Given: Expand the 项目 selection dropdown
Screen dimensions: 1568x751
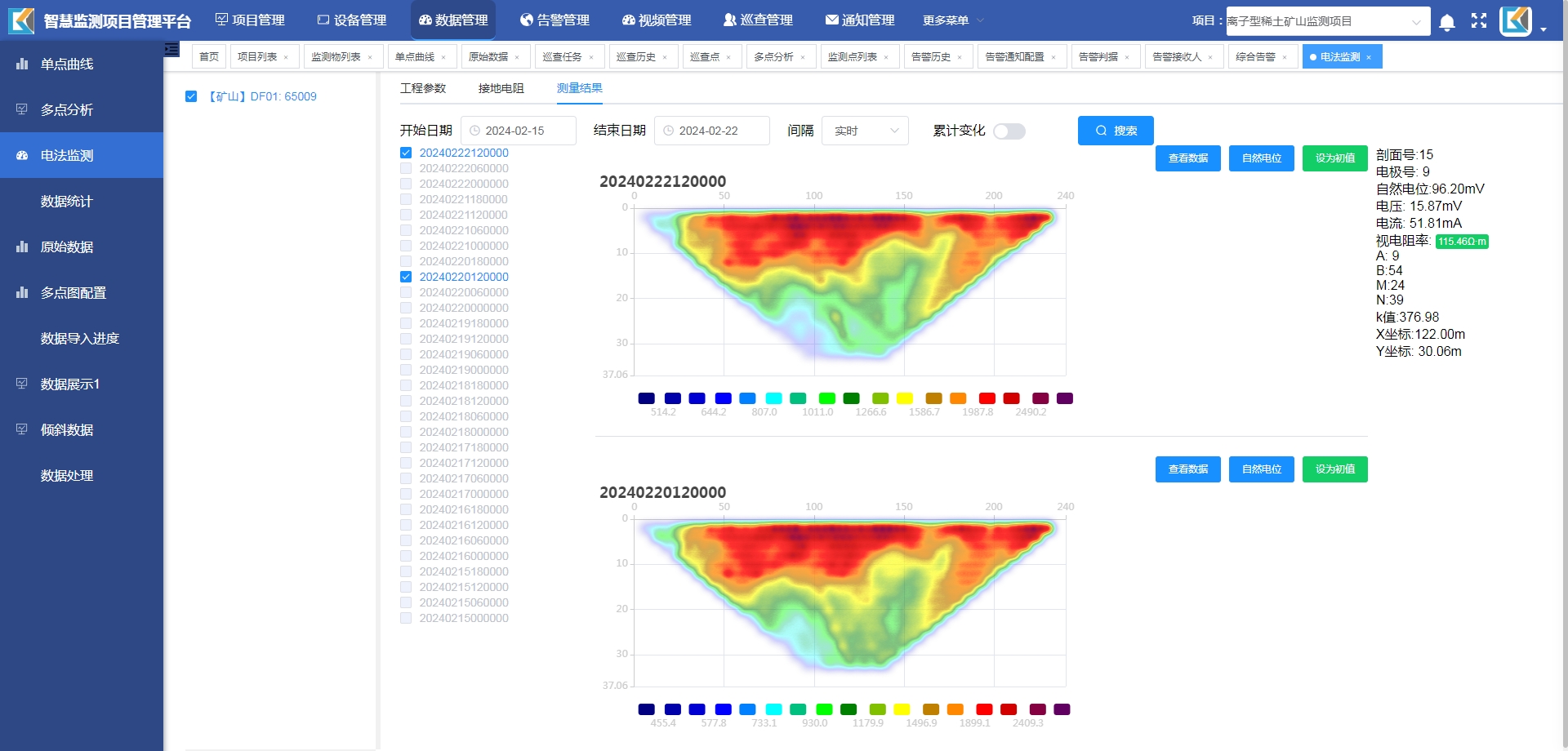Looking at the screenshot, I should coord(1328,21).
